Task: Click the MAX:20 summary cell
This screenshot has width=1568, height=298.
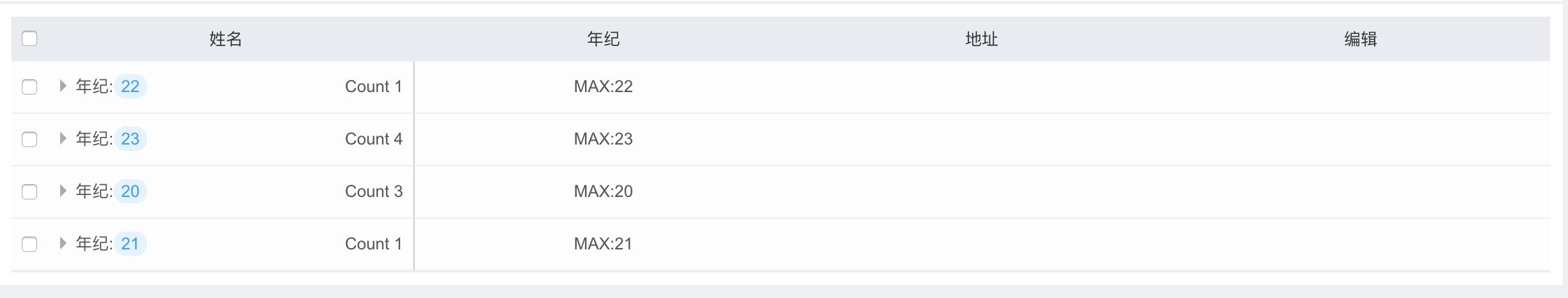Action: click(x=603, y=191)
